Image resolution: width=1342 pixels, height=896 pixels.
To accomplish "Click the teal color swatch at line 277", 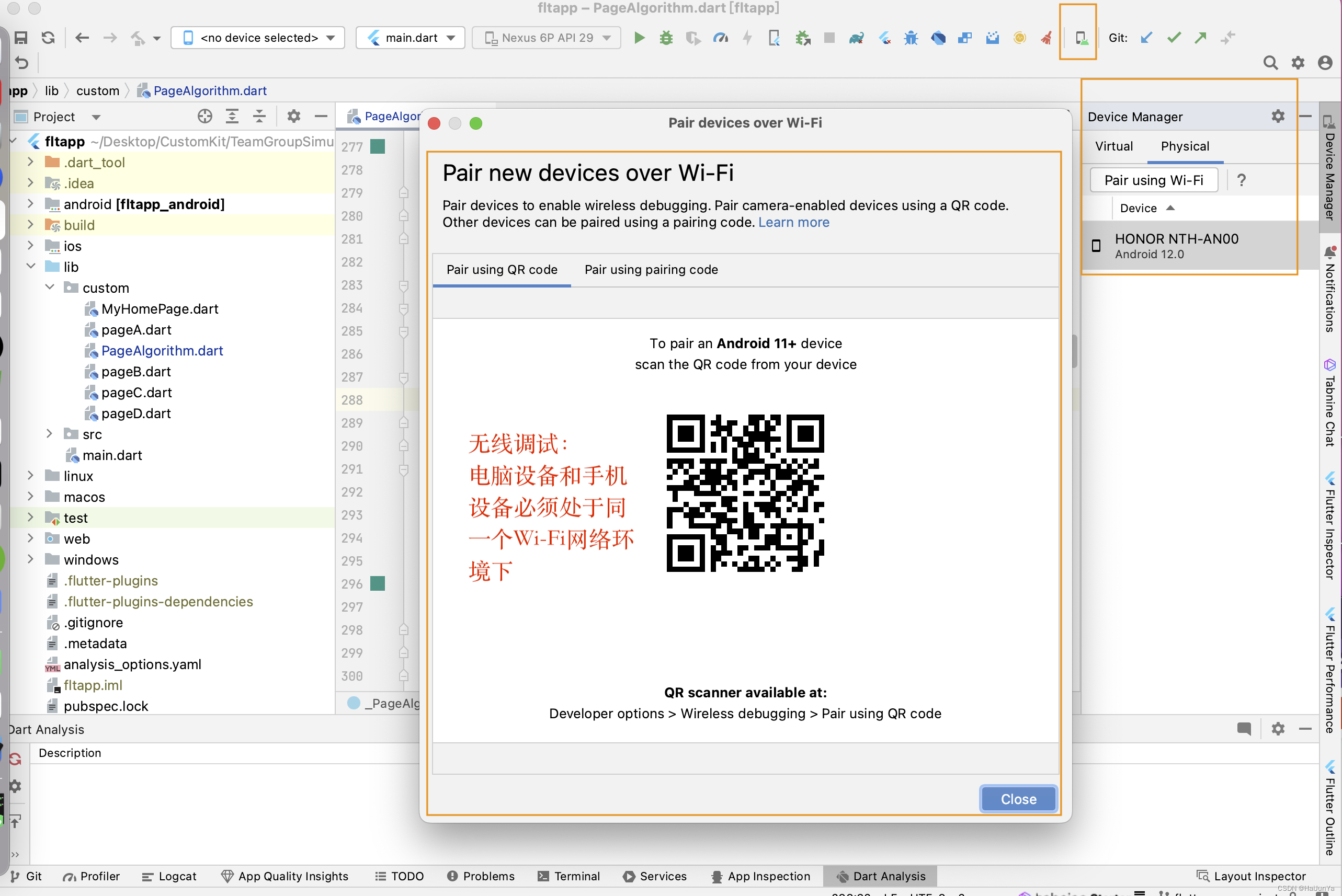I will (x=377, y=147).
